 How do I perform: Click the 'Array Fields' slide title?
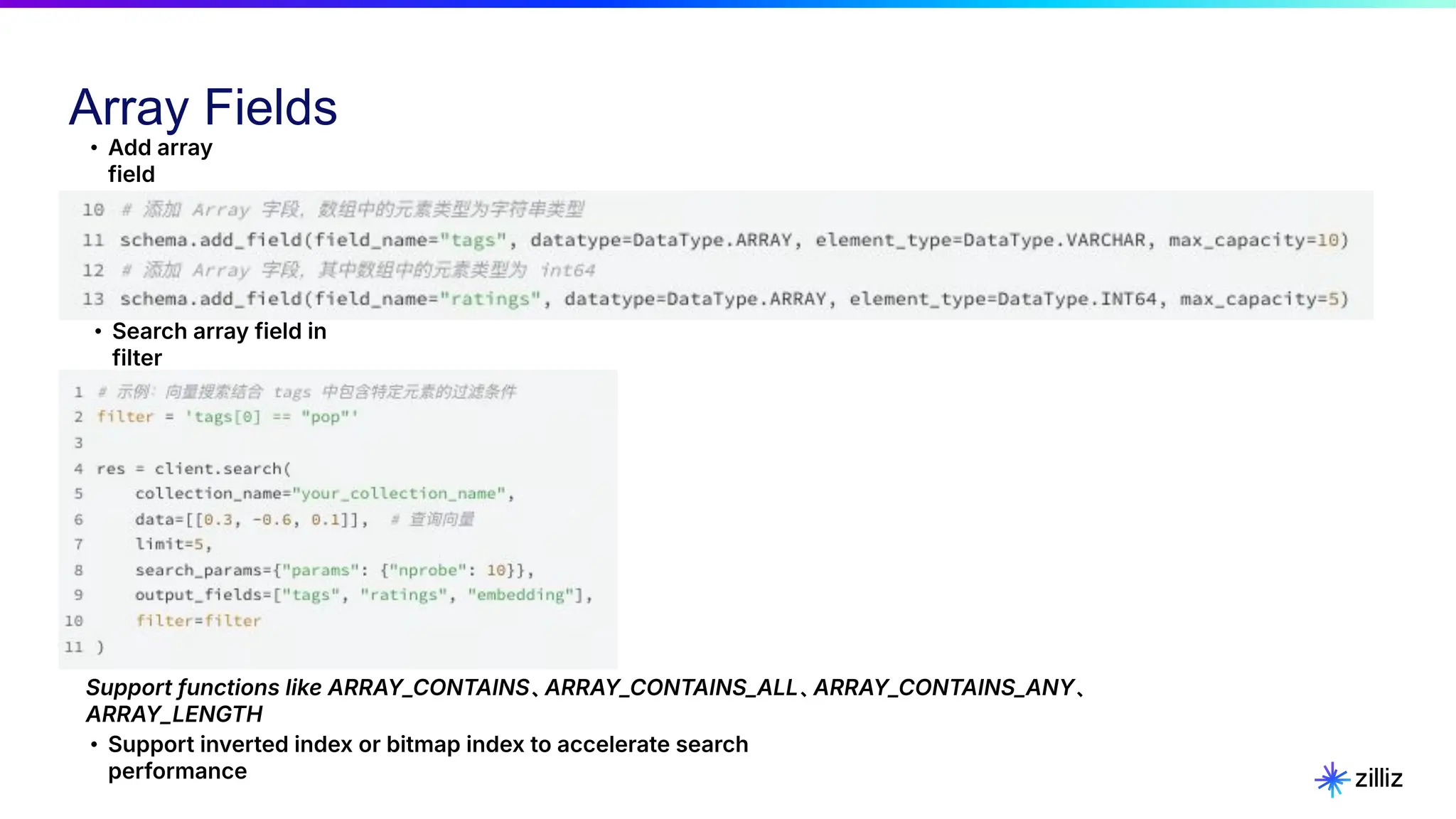point(203,107)
